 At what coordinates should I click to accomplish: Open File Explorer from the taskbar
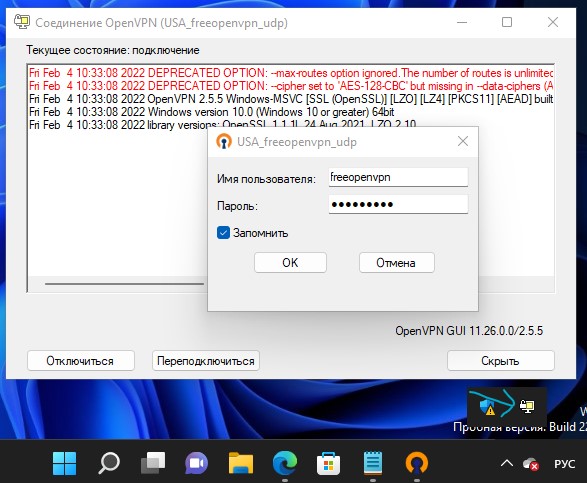click(x=240, y=463)
